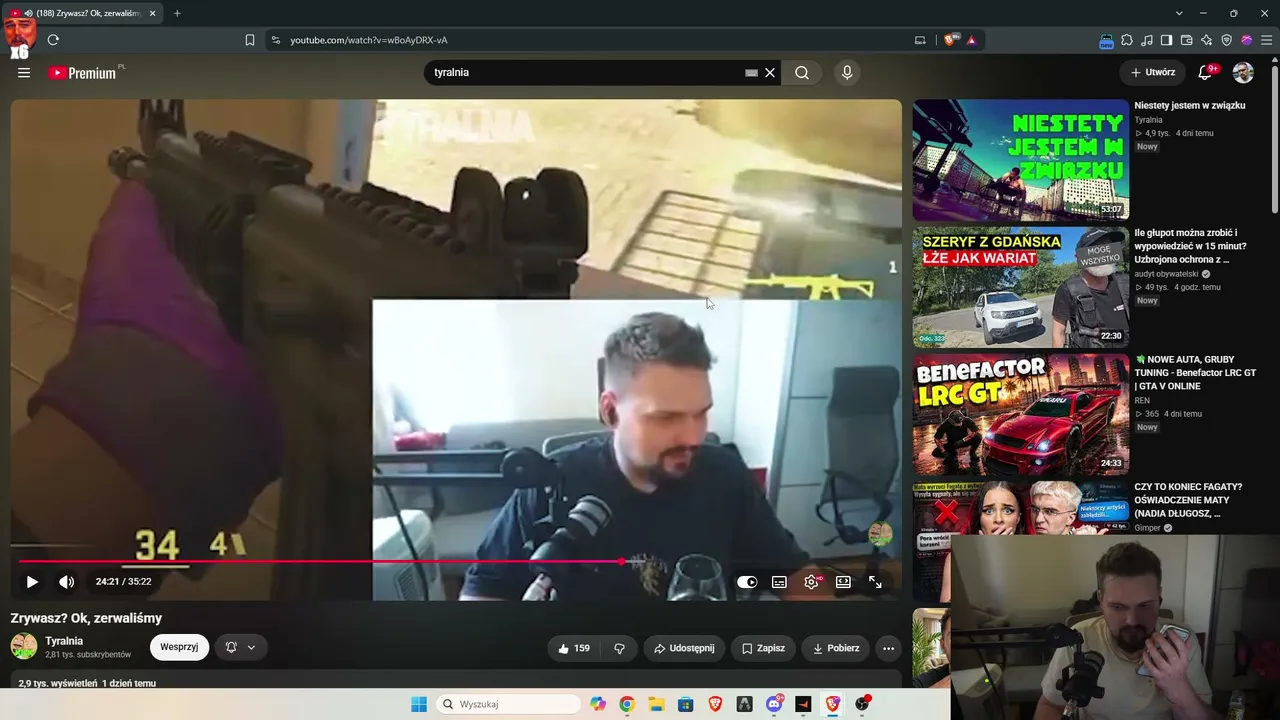Mute the video volume
The image size is (1280, 720).
66,582
